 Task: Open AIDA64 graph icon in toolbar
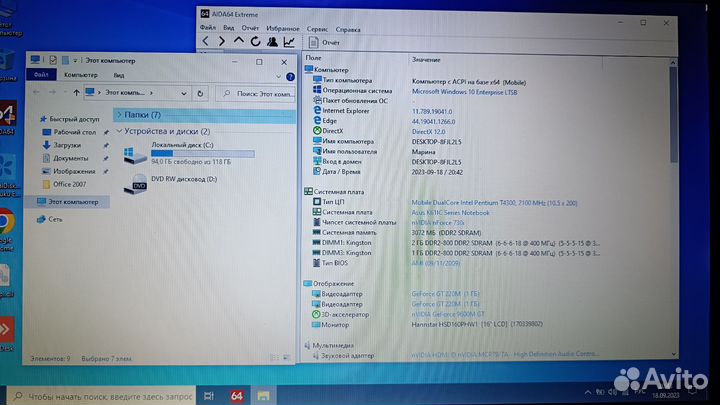[x=289, y=42]
